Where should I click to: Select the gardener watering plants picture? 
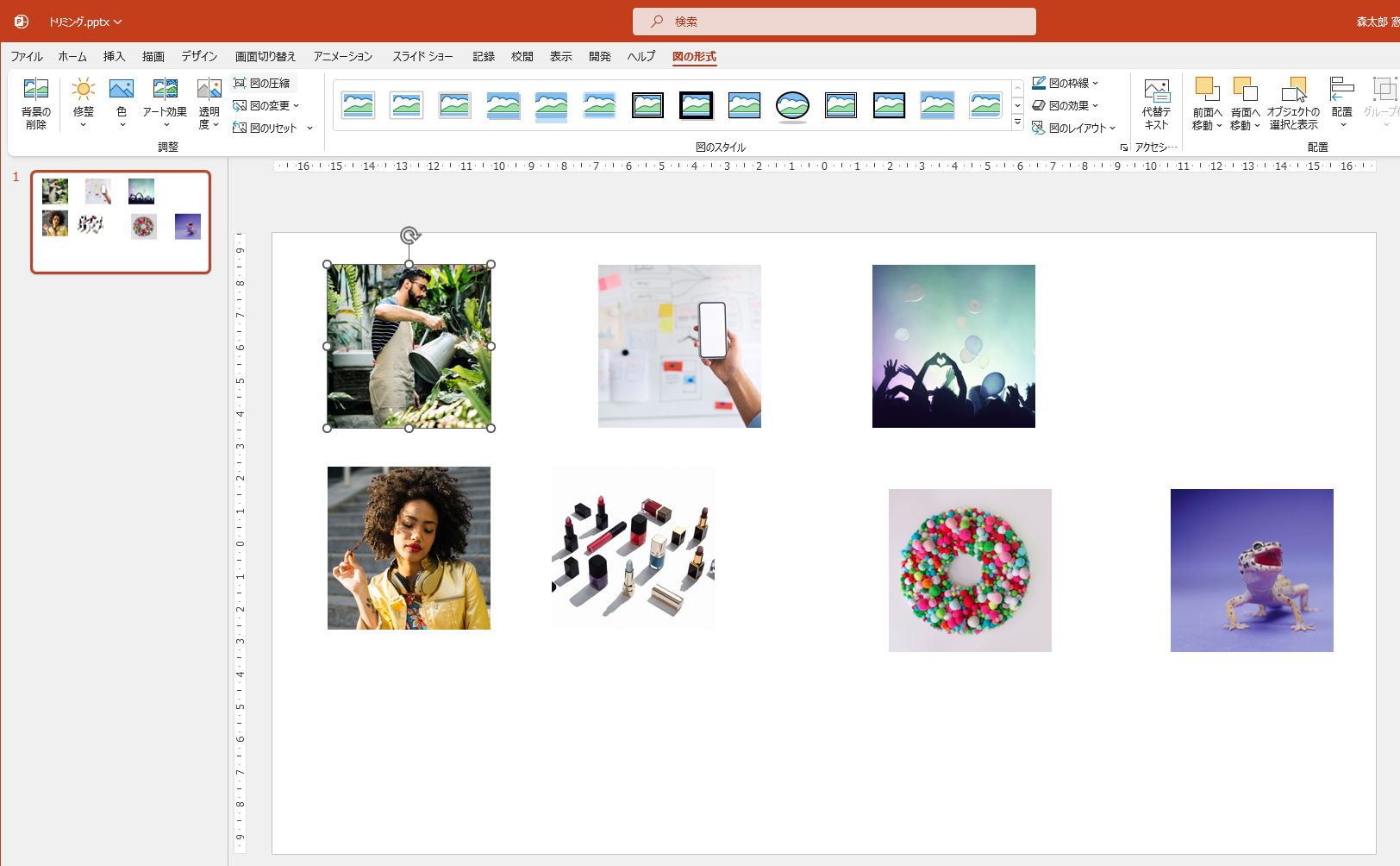[x=409, y=346]
